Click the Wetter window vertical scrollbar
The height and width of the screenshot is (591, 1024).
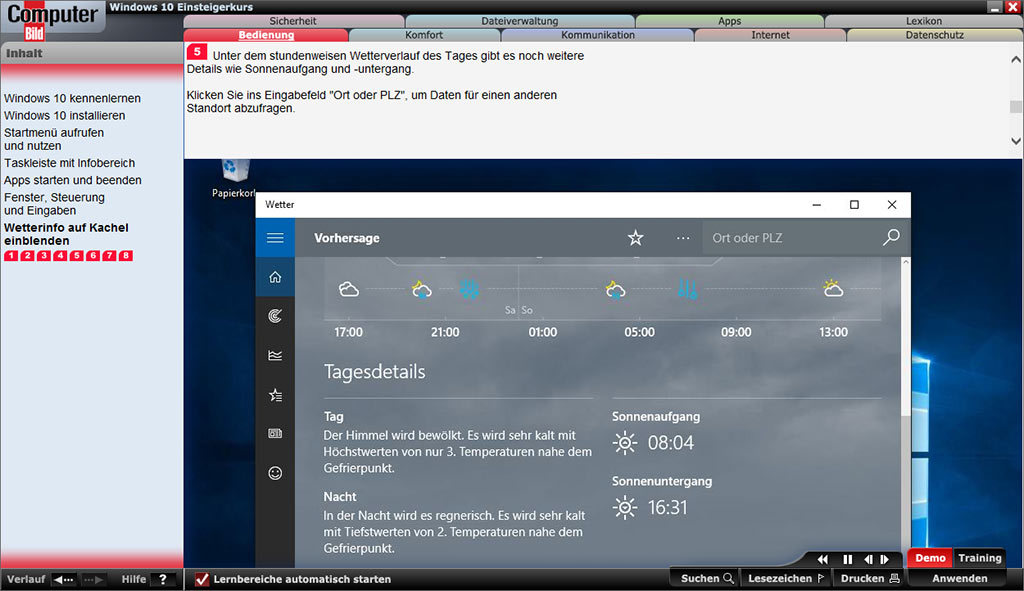[905, 411]
